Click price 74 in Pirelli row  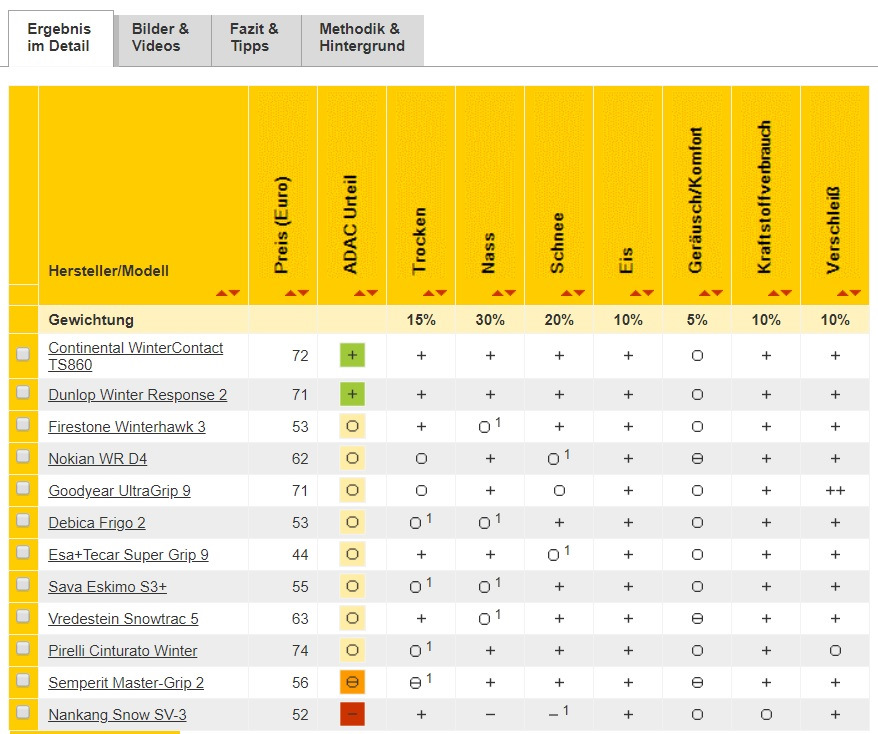click(x=300, y=650)
